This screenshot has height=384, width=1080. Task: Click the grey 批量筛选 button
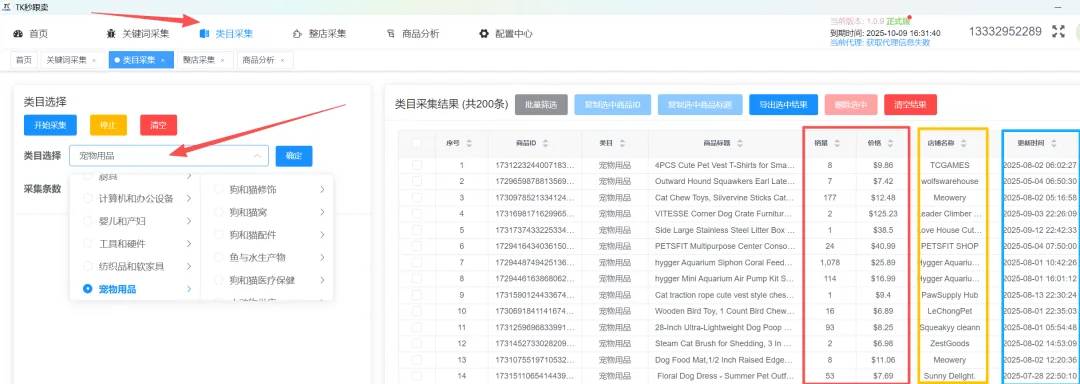[541, 105]
